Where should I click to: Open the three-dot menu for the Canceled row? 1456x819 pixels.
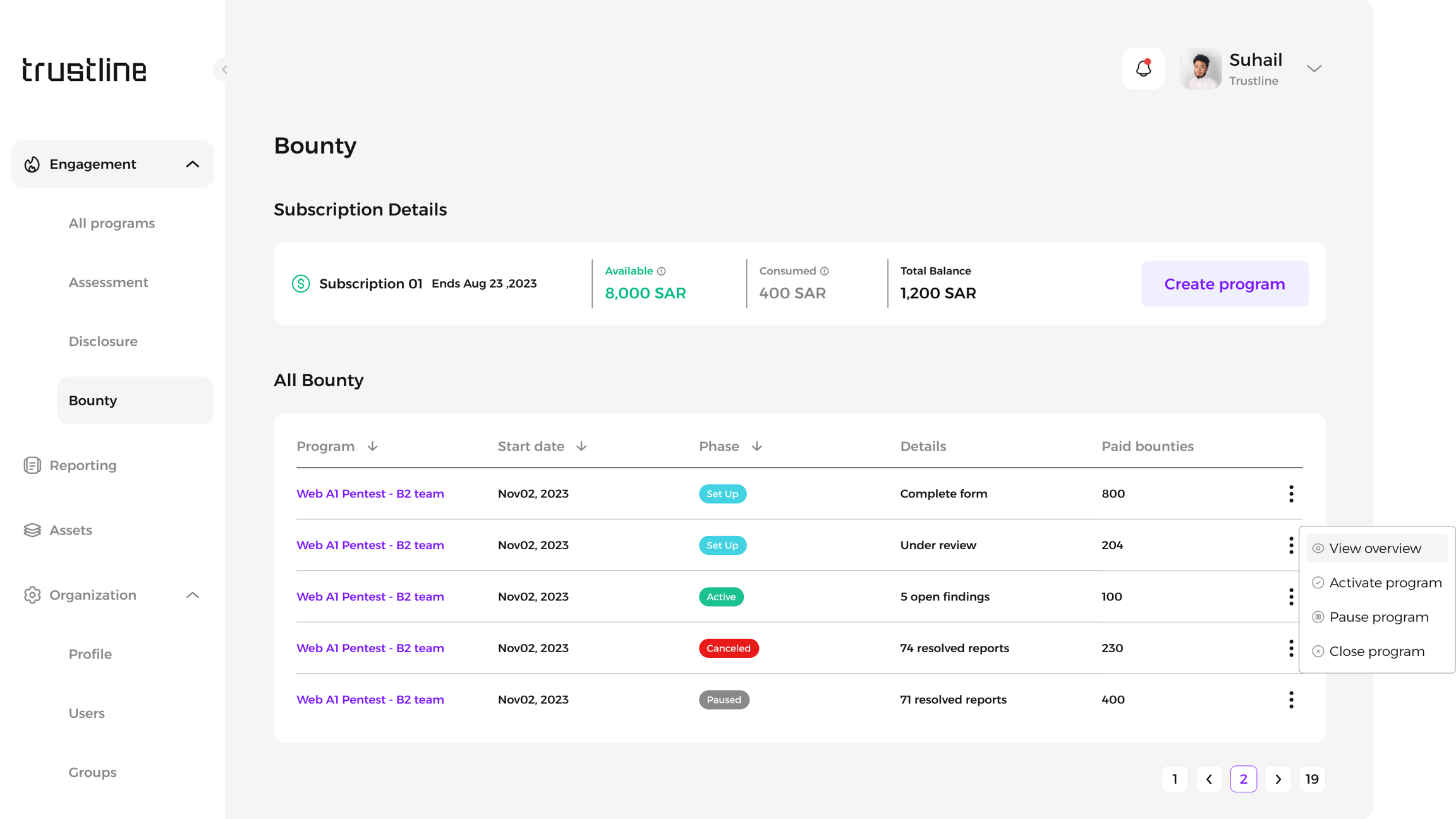tap(1290, 648)
